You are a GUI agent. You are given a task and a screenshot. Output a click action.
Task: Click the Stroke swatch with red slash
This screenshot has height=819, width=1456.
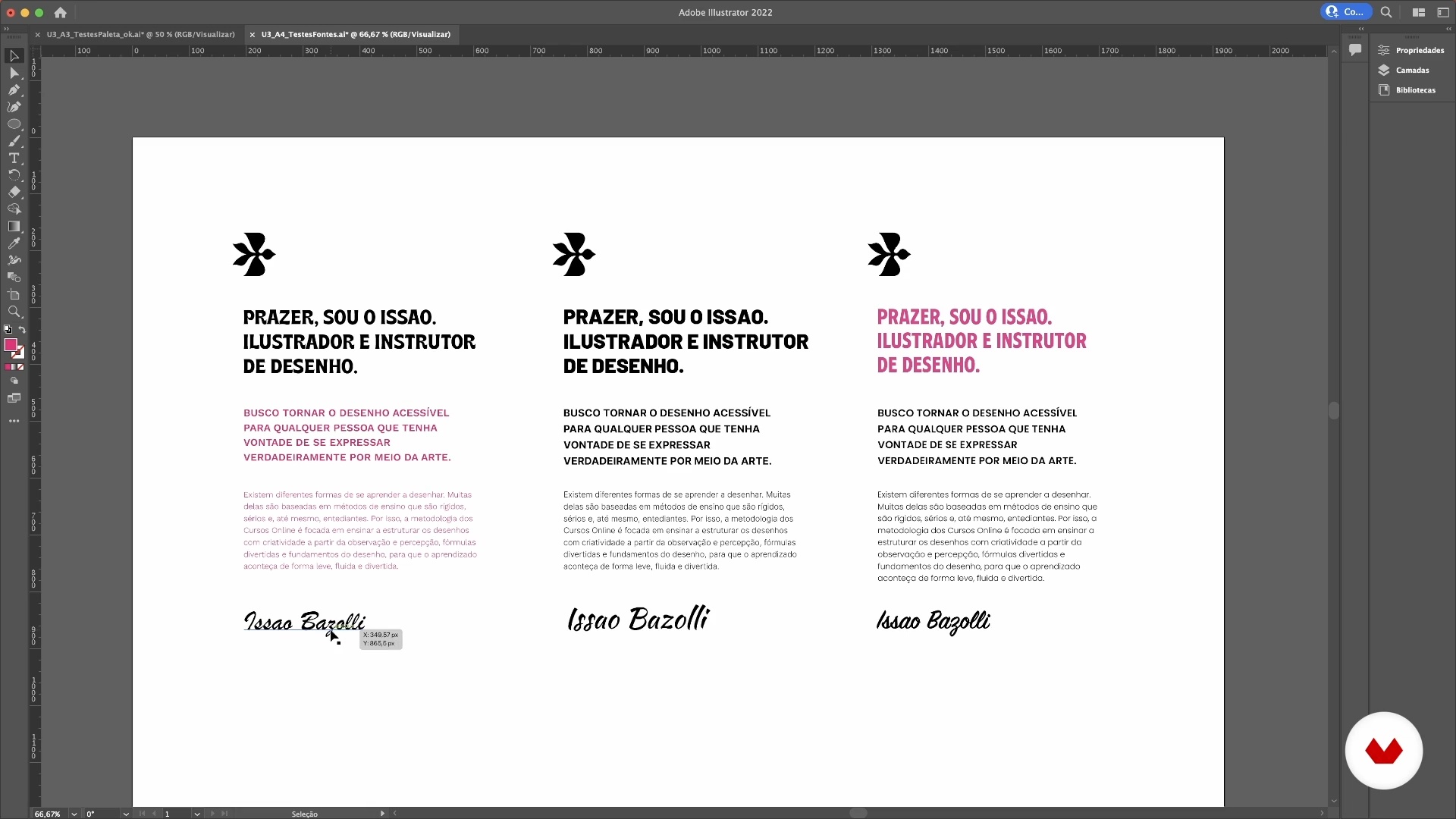click(19, 353)
